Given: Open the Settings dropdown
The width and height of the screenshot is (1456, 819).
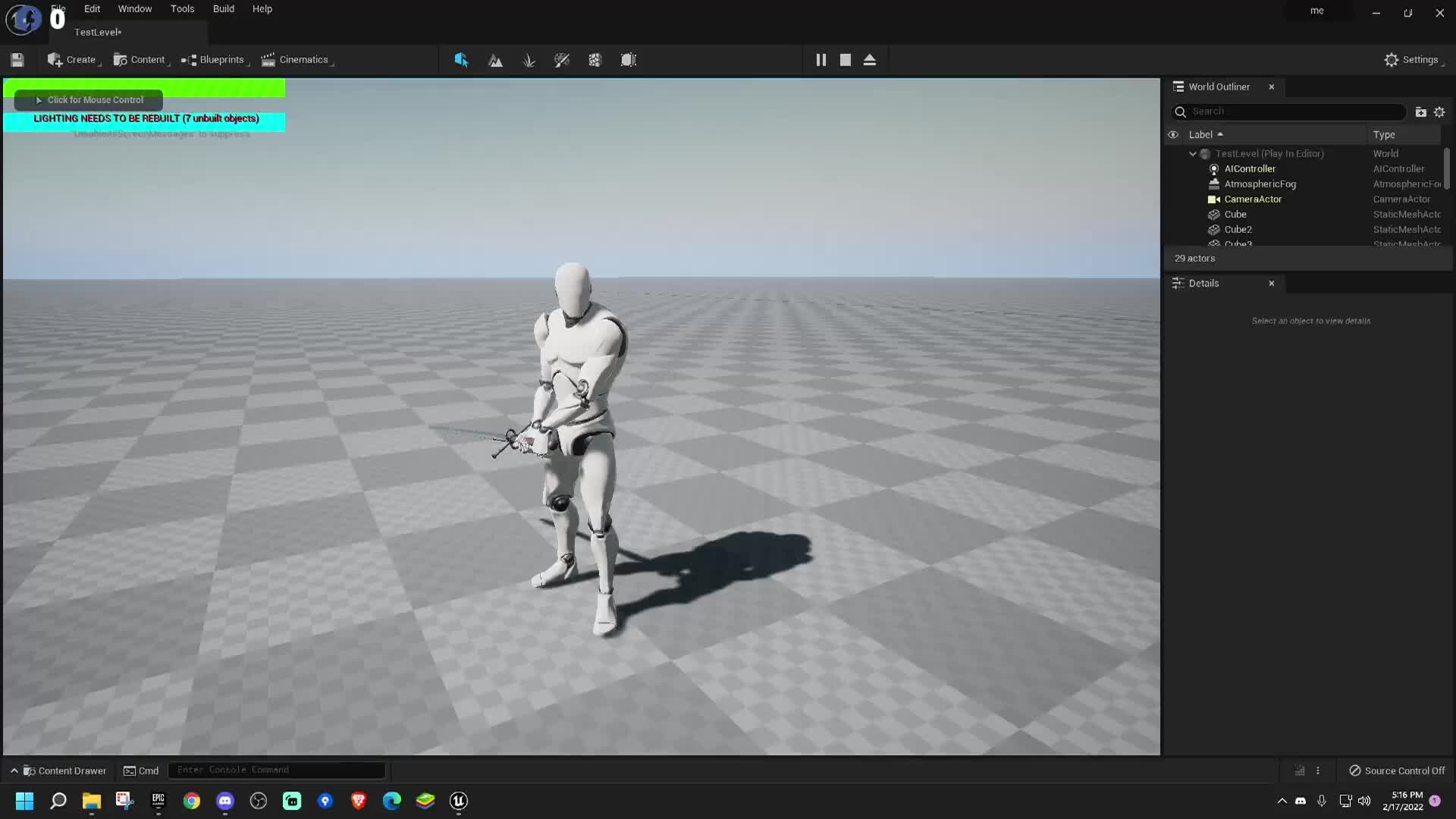Looking at the screenshot, I should [x=1414, y=60].
